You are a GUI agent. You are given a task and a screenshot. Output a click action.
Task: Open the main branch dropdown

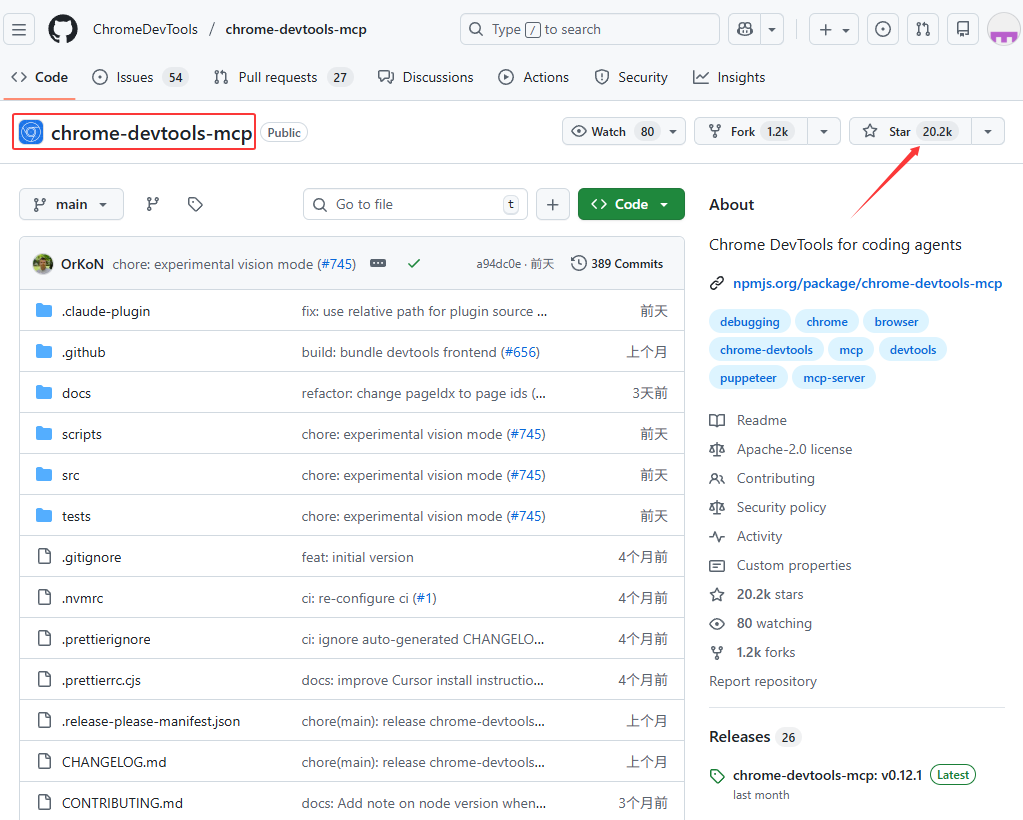click(x=71, y=204)
